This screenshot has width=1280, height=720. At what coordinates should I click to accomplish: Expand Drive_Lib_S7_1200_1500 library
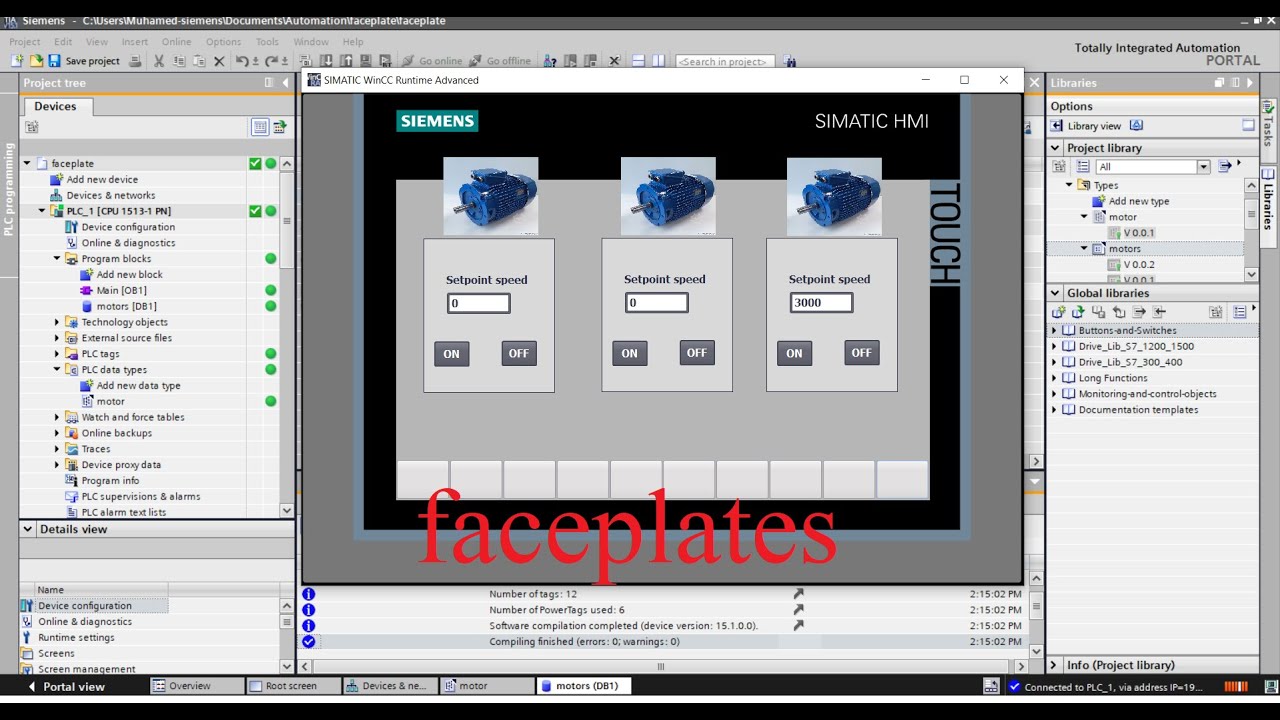(1054, 346)
